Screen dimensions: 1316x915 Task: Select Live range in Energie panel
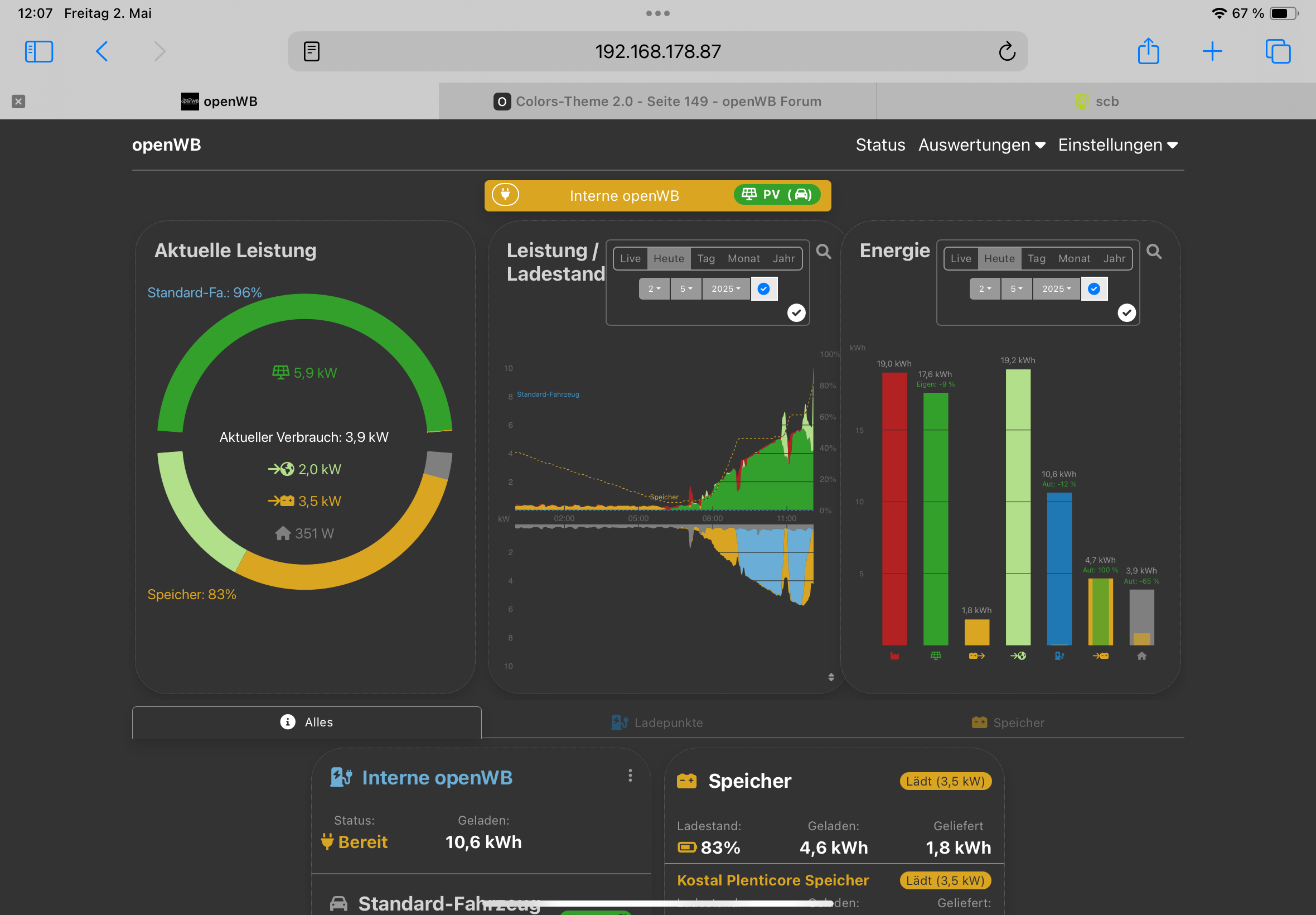pyautogui.click(x=961, y=258)
